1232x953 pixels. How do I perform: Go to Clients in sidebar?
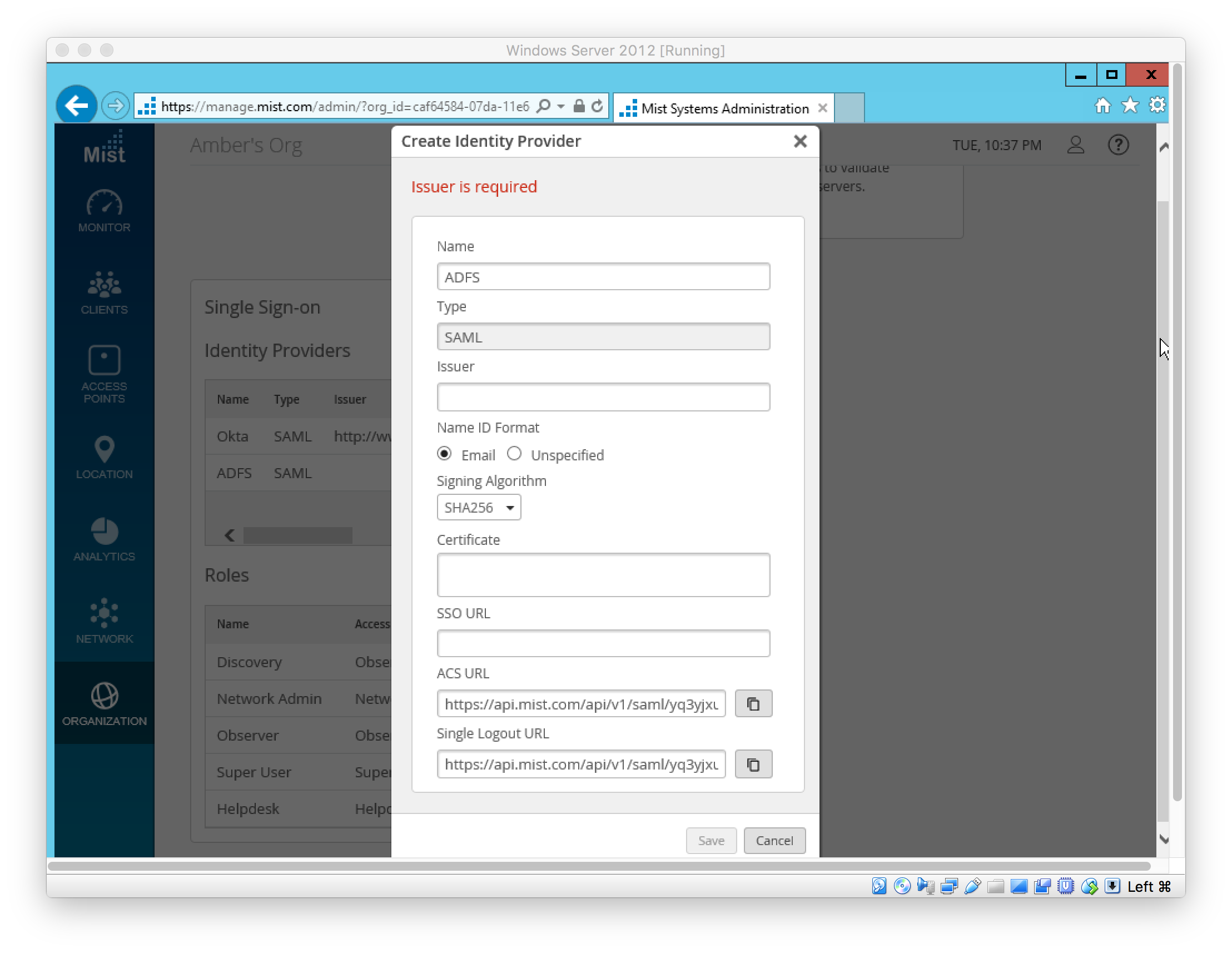(105, 293)
